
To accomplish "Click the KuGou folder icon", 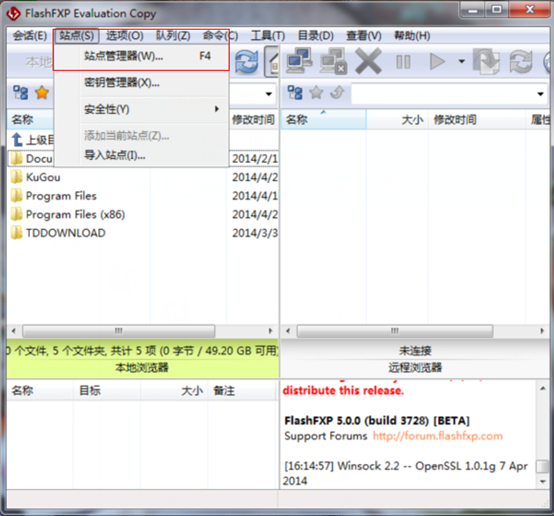I will 16,177.
